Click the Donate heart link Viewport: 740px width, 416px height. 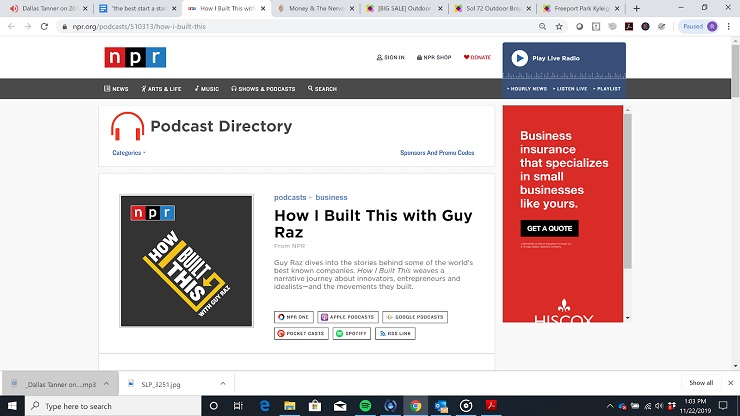pyautogui.click(x=477, y=57)
